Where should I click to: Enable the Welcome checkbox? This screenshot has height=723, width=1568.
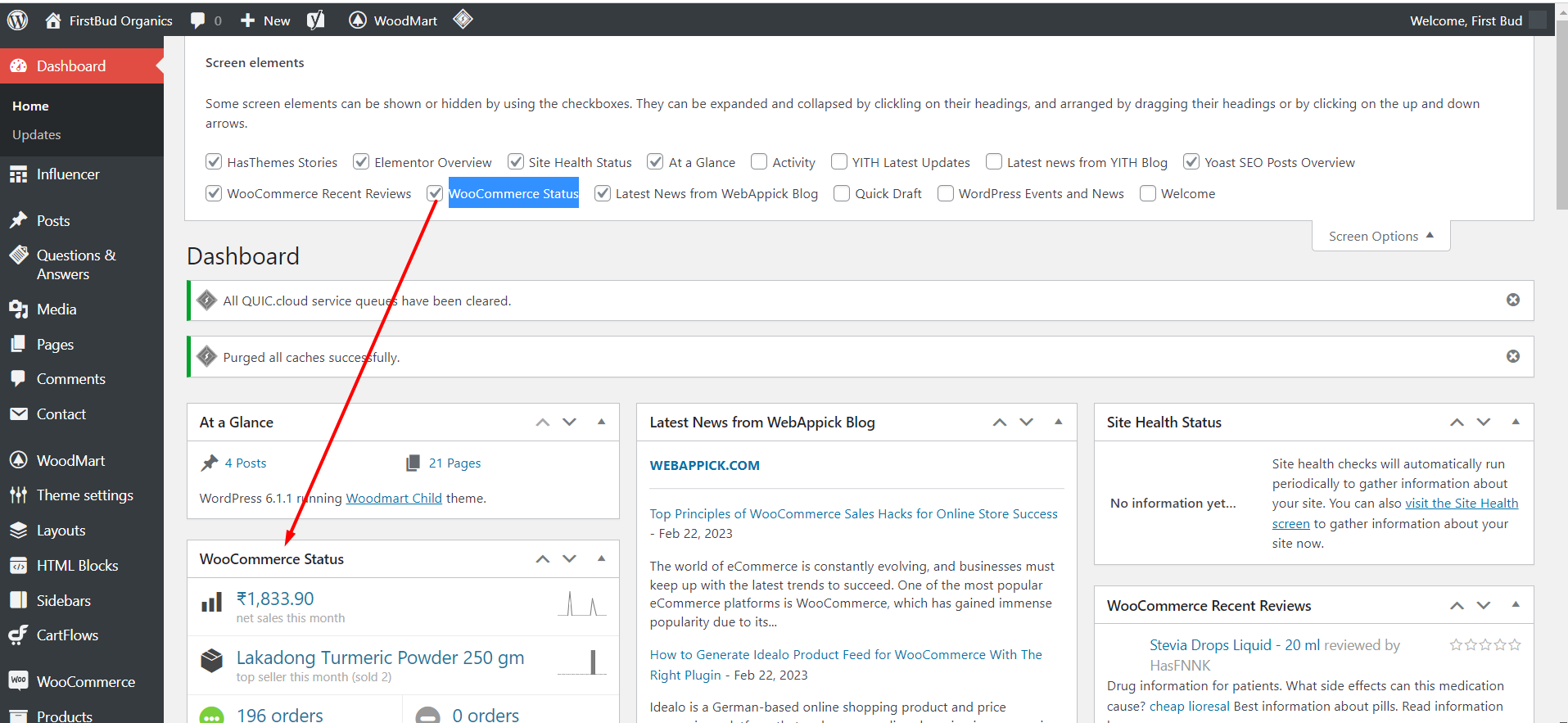pos(1148,193)
